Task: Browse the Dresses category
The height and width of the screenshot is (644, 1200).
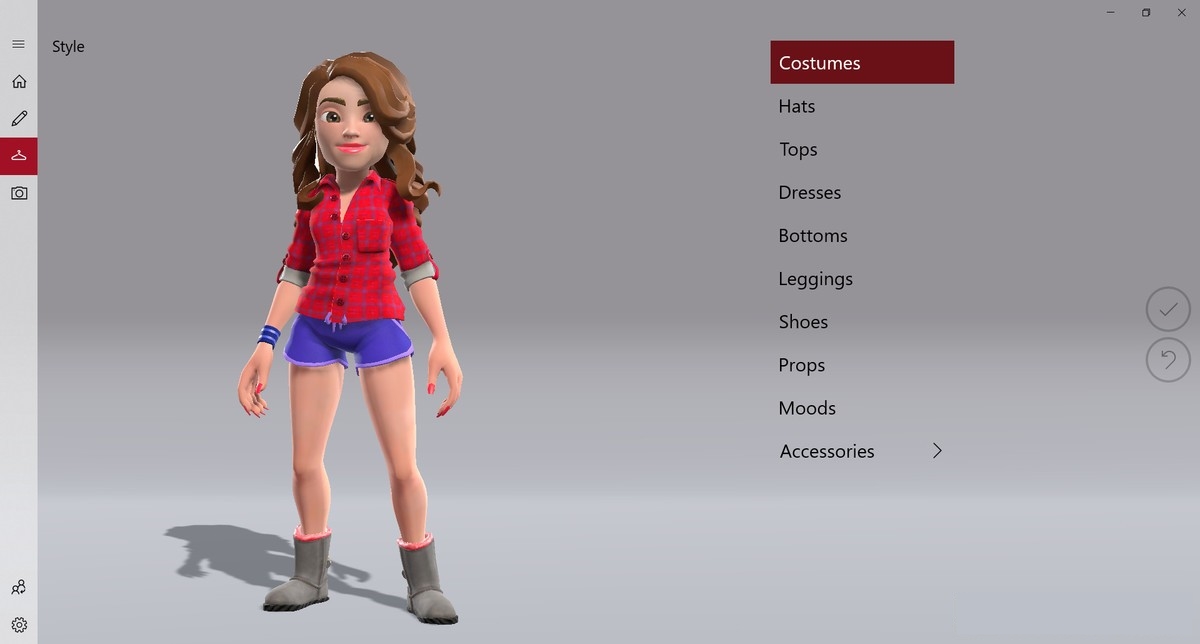Action: click(x=809, y=192)
